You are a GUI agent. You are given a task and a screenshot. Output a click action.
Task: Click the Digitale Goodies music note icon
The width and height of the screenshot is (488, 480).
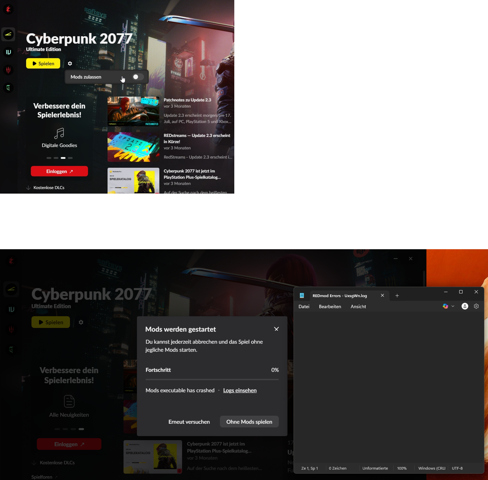coord(59,133)
